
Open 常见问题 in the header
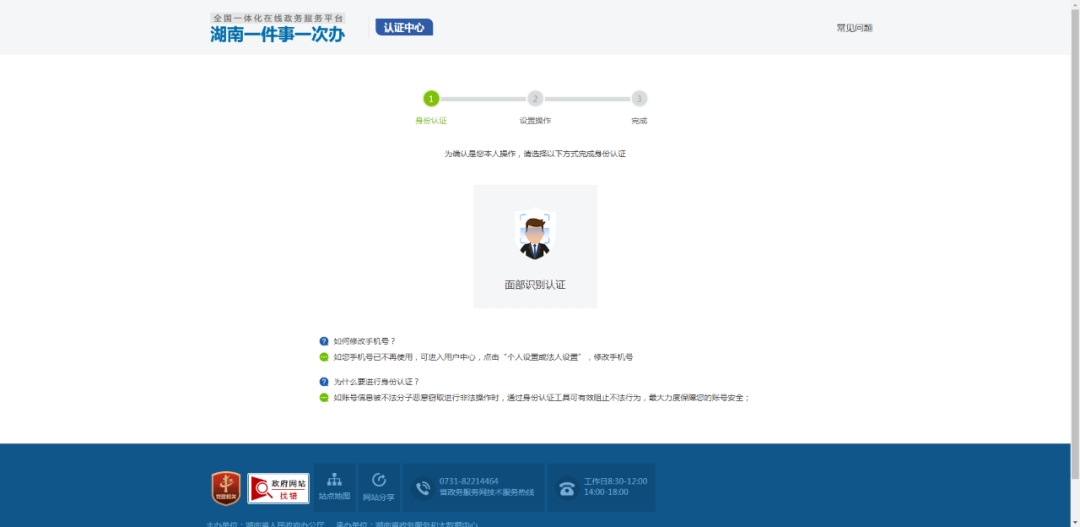click(854, 28)
